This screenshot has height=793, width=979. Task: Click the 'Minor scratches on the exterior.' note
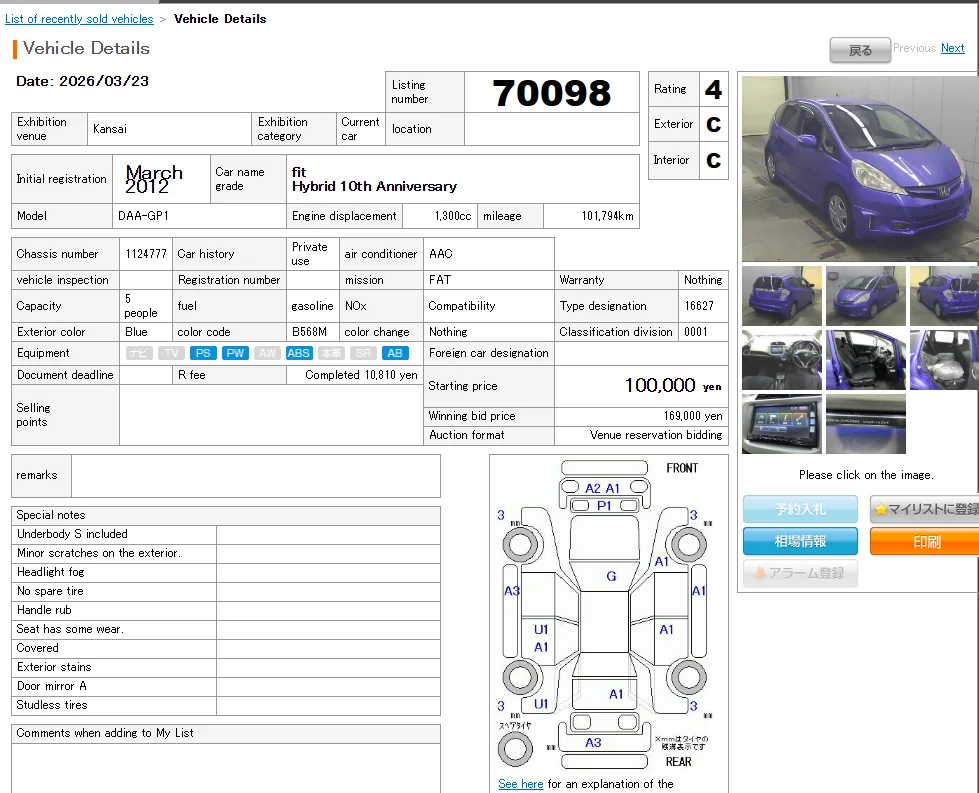click(99, 553)
